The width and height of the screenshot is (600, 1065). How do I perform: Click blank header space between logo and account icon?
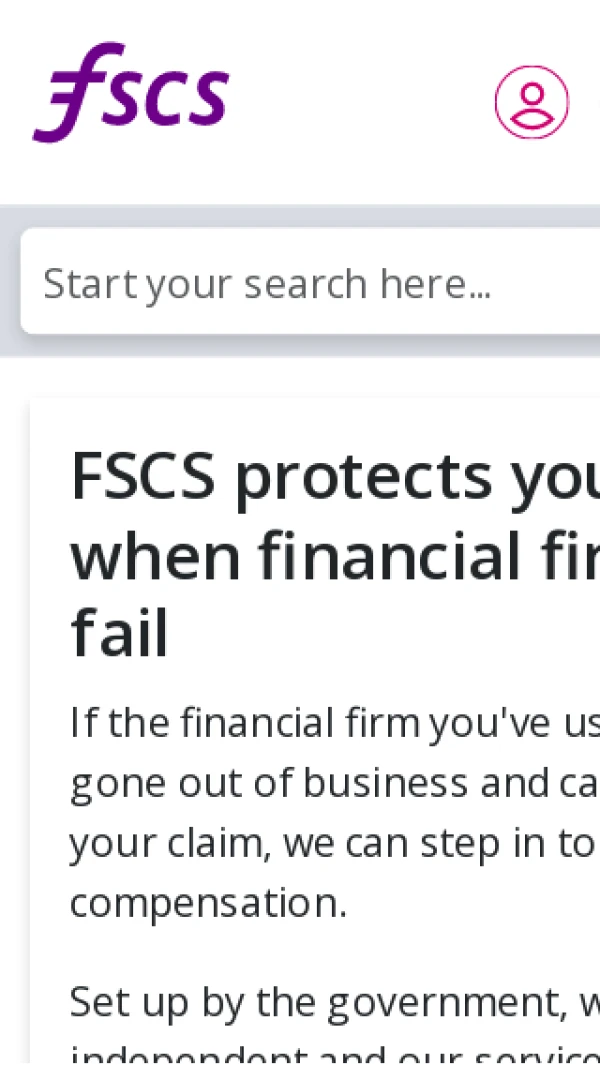point(360,100)
